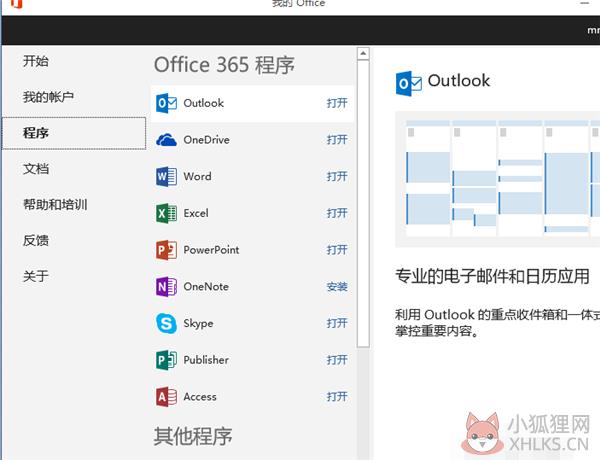Click 打开 link for Outlook
The image size is (600, 460).
337,103
